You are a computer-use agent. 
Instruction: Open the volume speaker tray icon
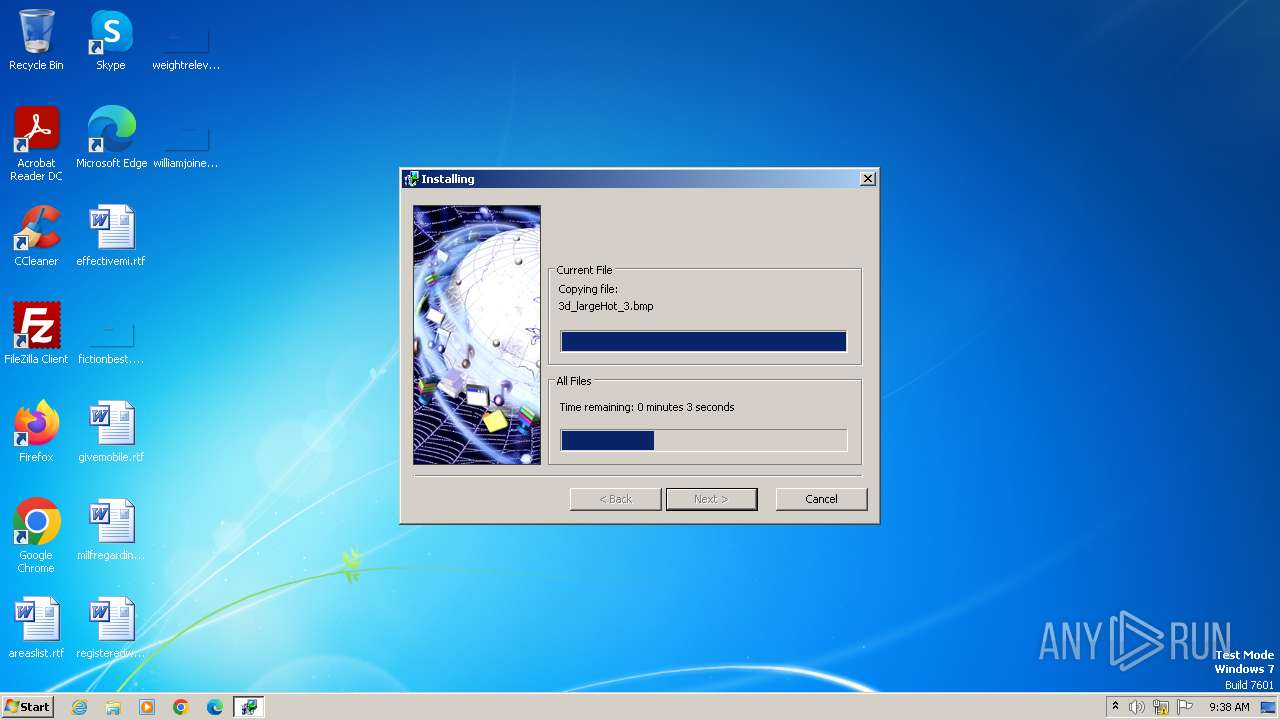(1137, 707)
